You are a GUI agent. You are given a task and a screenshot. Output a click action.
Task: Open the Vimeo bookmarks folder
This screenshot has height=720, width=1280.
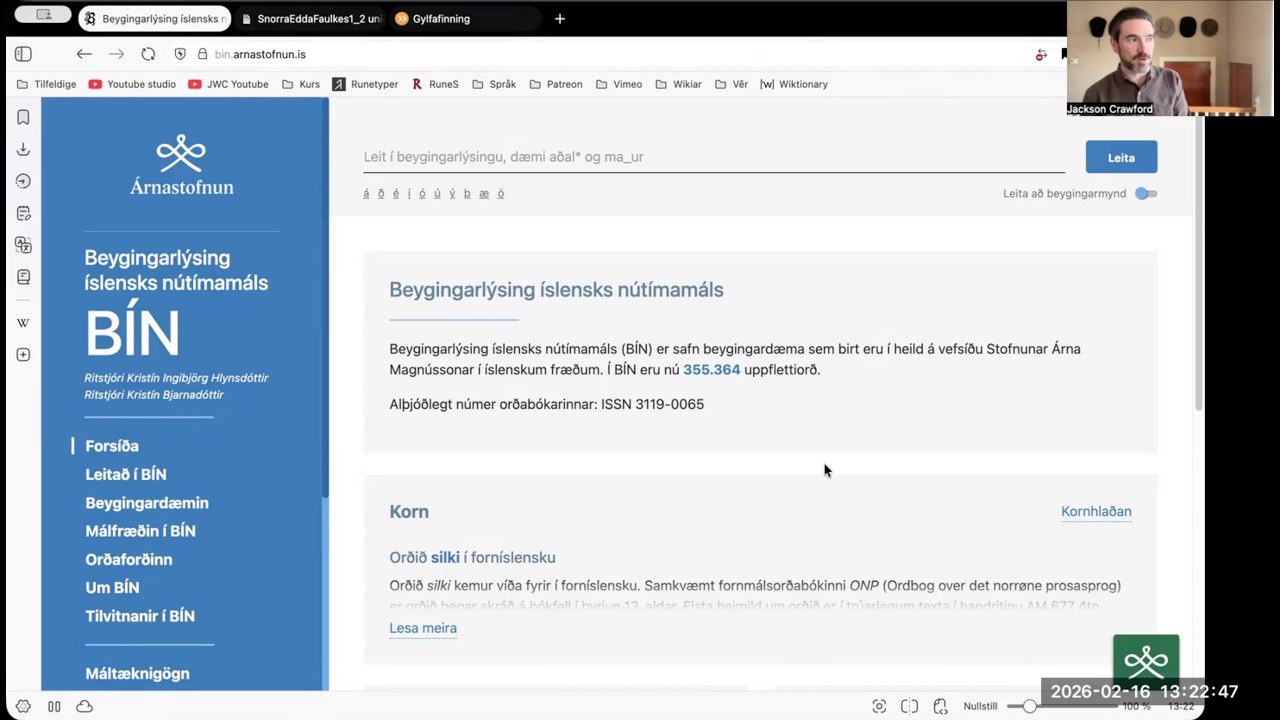pos(619,84)
